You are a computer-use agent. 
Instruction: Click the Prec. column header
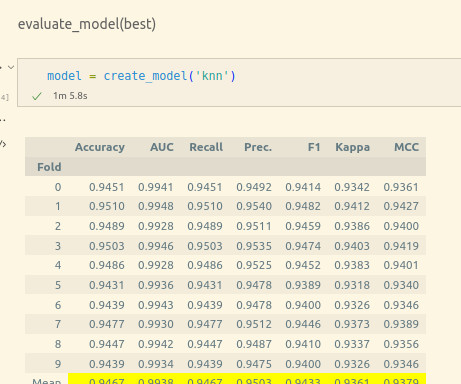click(x=258, y=147)
